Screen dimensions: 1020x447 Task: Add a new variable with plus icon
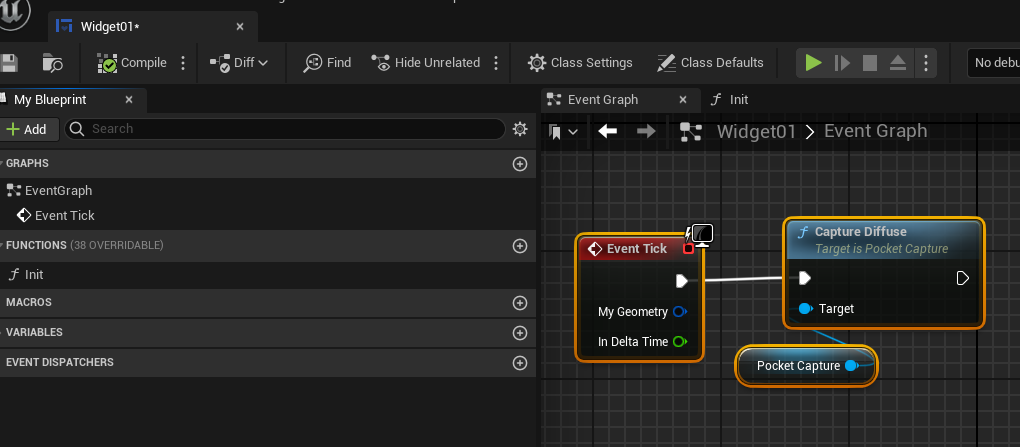[x=520, y=332]
